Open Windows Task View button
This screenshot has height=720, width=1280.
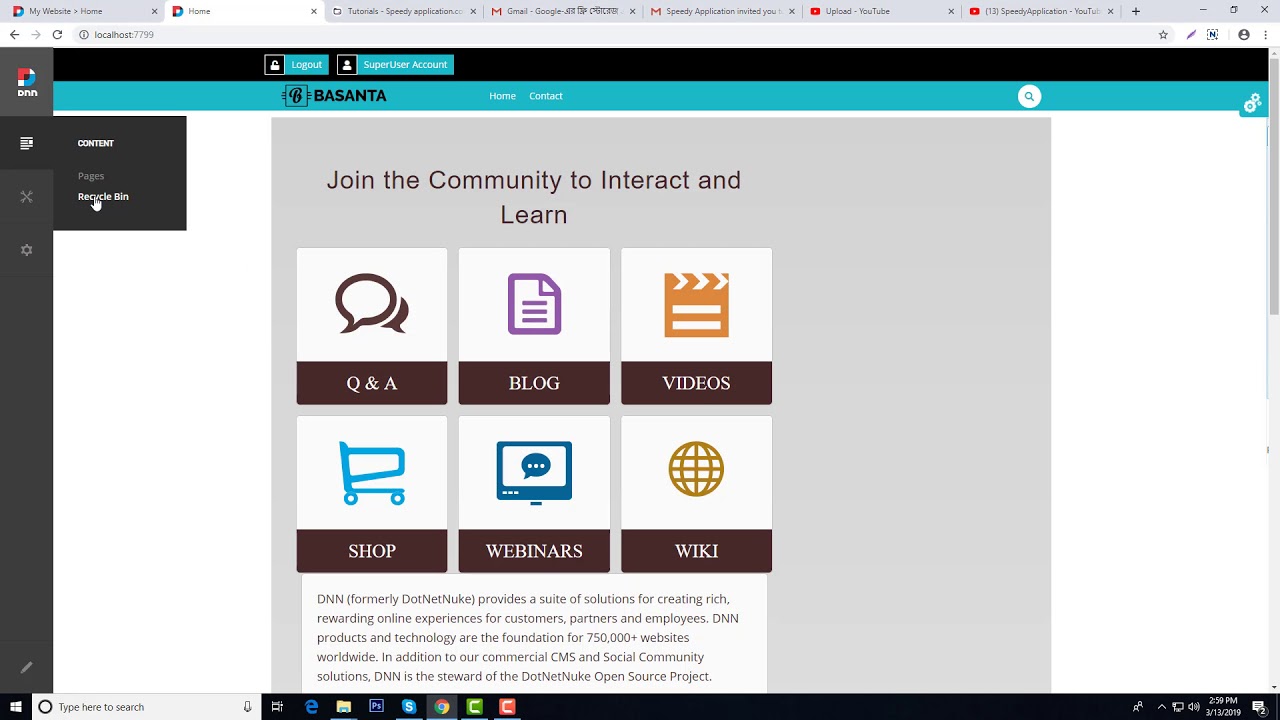point(277,707)
